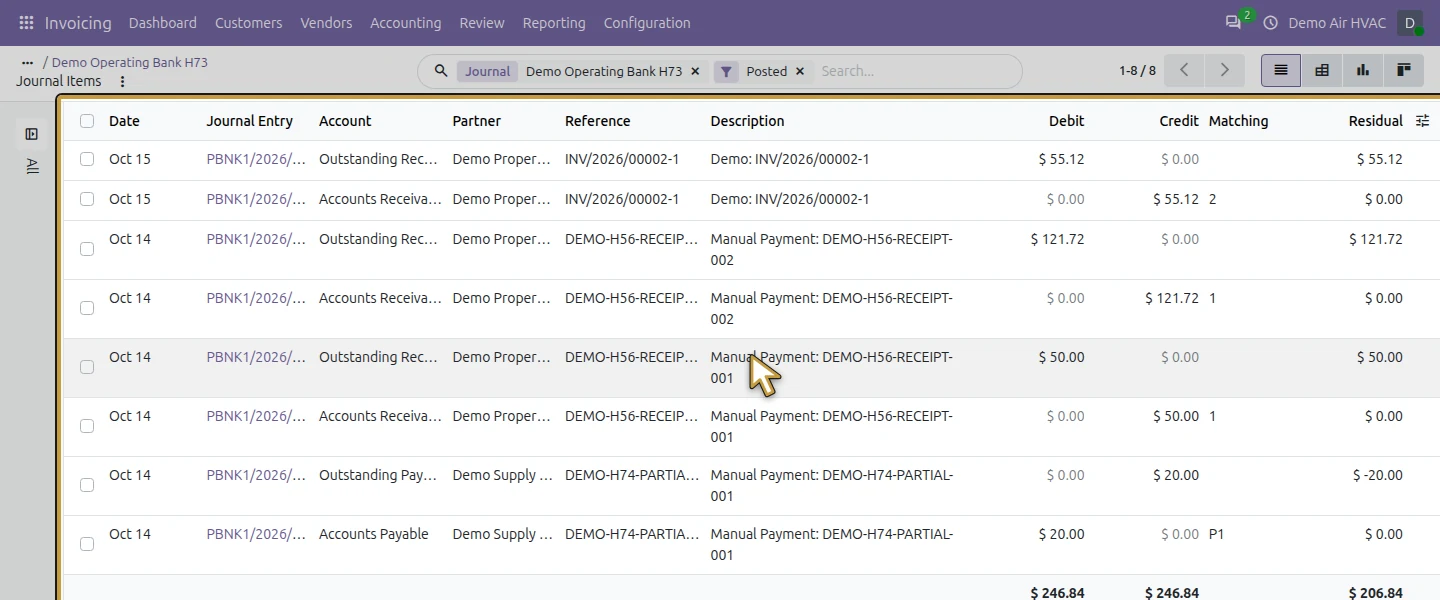1440x600 pixels.
Task: Click the search magnifier icon
Action: click(440, 71)
